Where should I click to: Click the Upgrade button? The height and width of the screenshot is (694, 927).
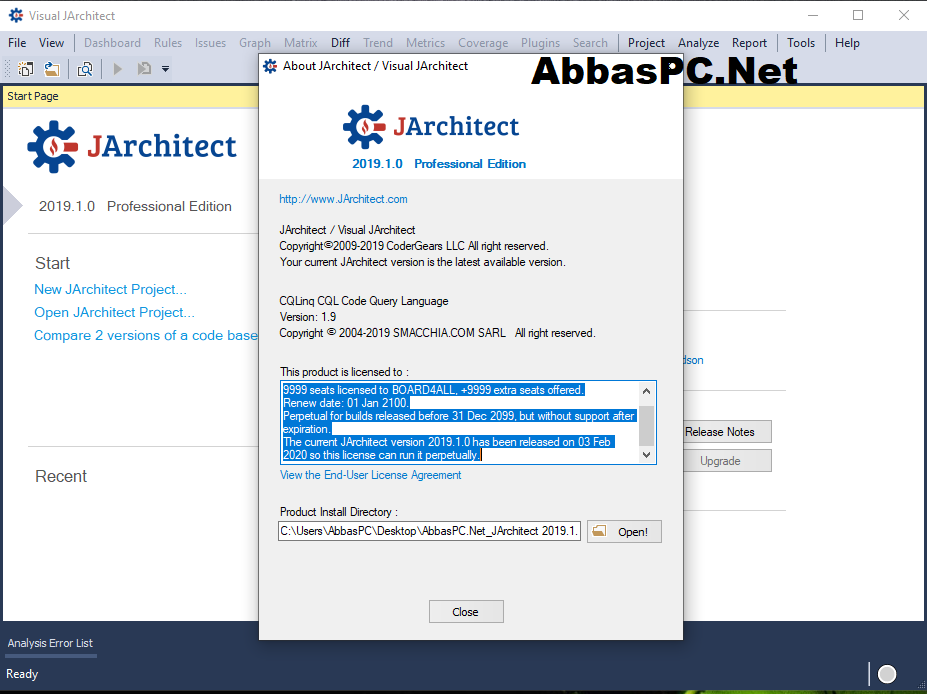(x=727, y=461)
